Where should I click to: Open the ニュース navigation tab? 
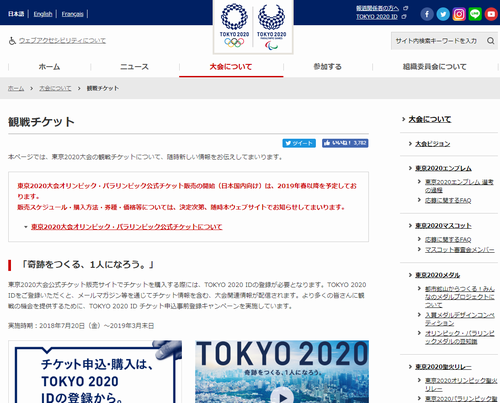tap(134, 67)
